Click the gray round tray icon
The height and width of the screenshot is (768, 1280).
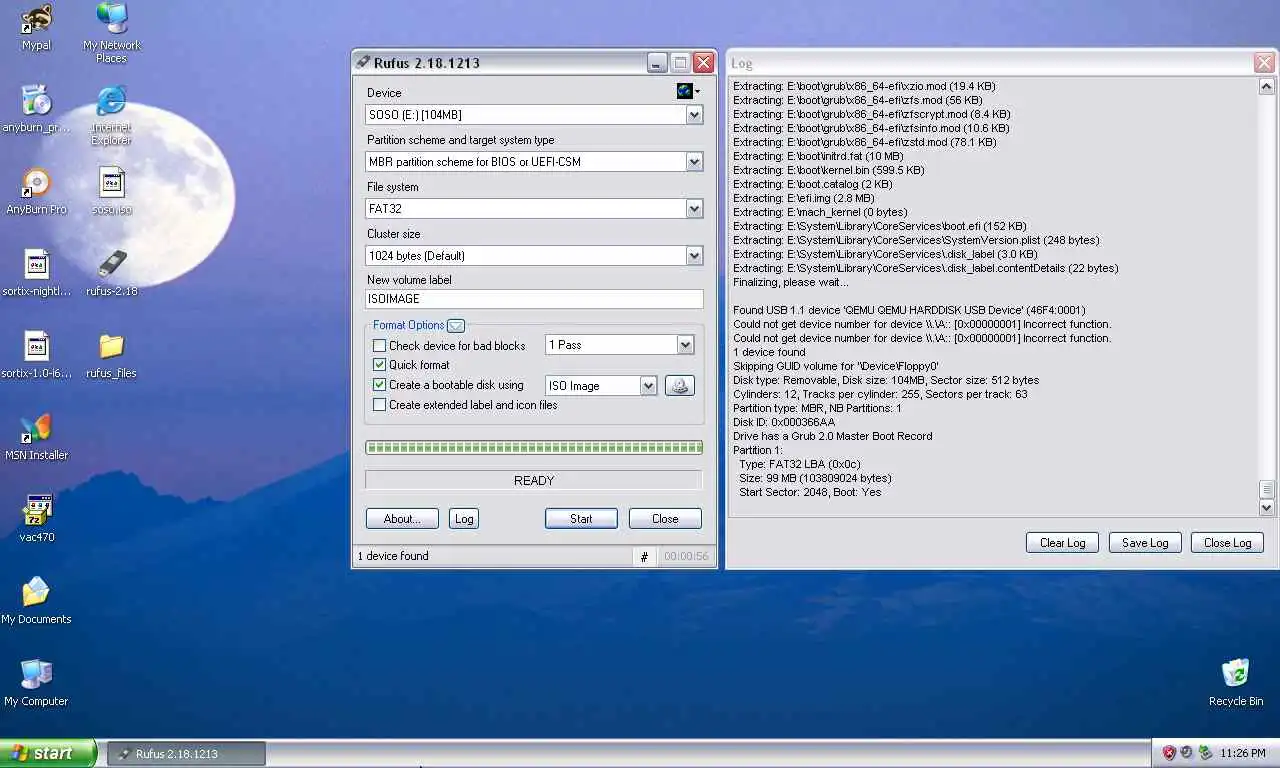pos(1187,753)
